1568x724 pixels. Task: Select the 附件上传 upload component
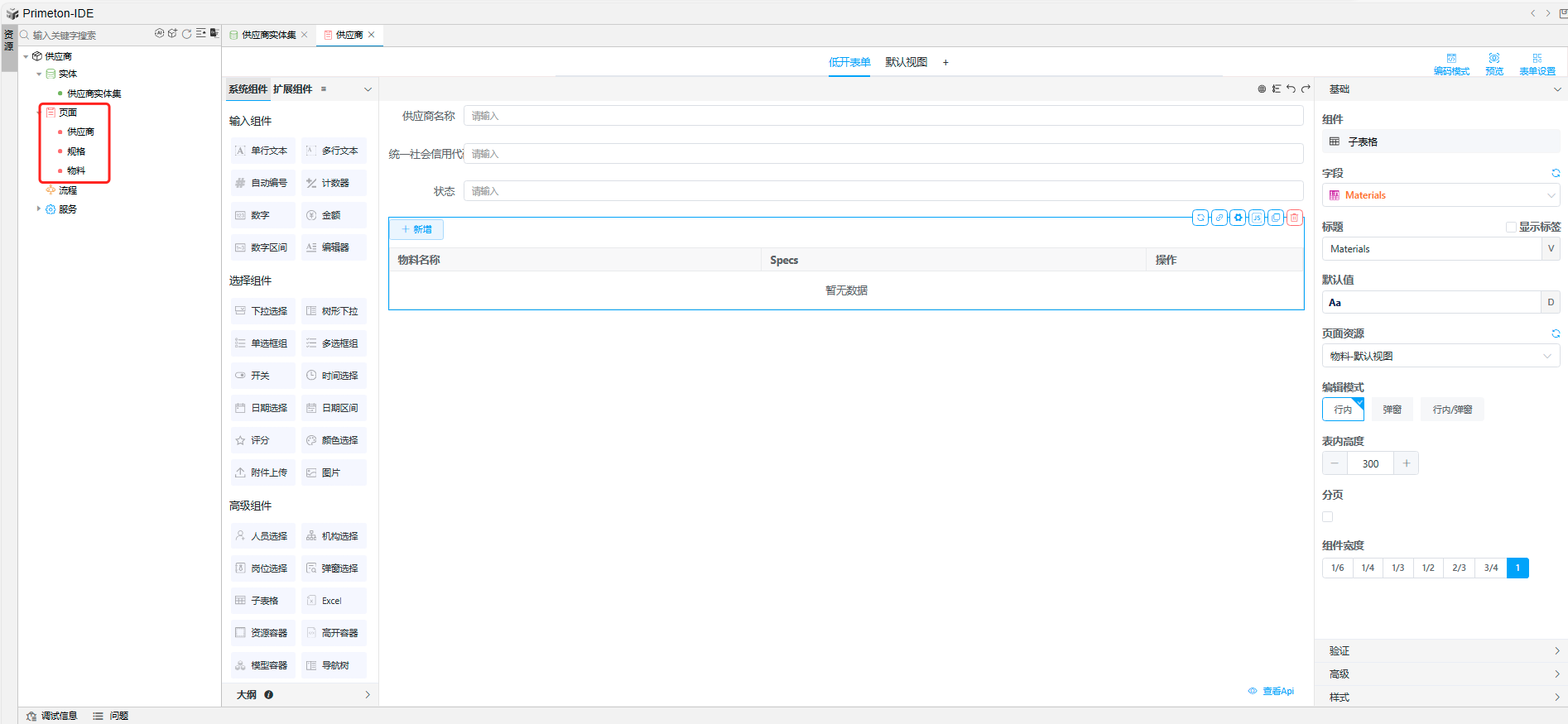coord(263,472)
